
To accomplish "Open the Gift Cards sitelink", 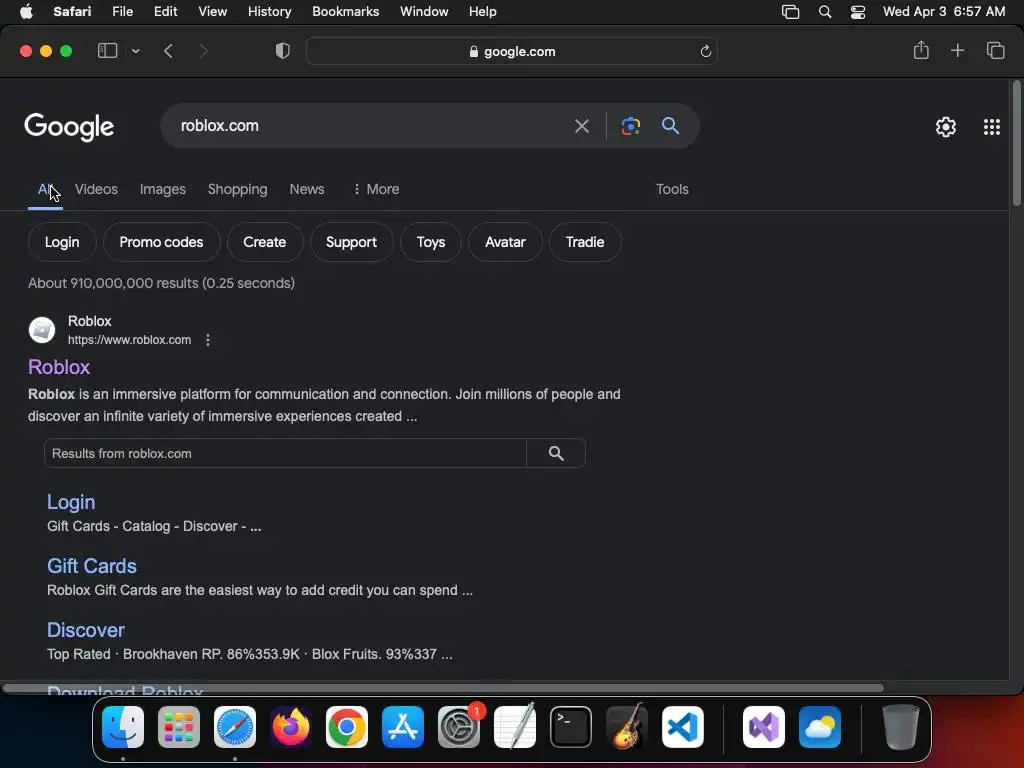I will pos(92,566).
